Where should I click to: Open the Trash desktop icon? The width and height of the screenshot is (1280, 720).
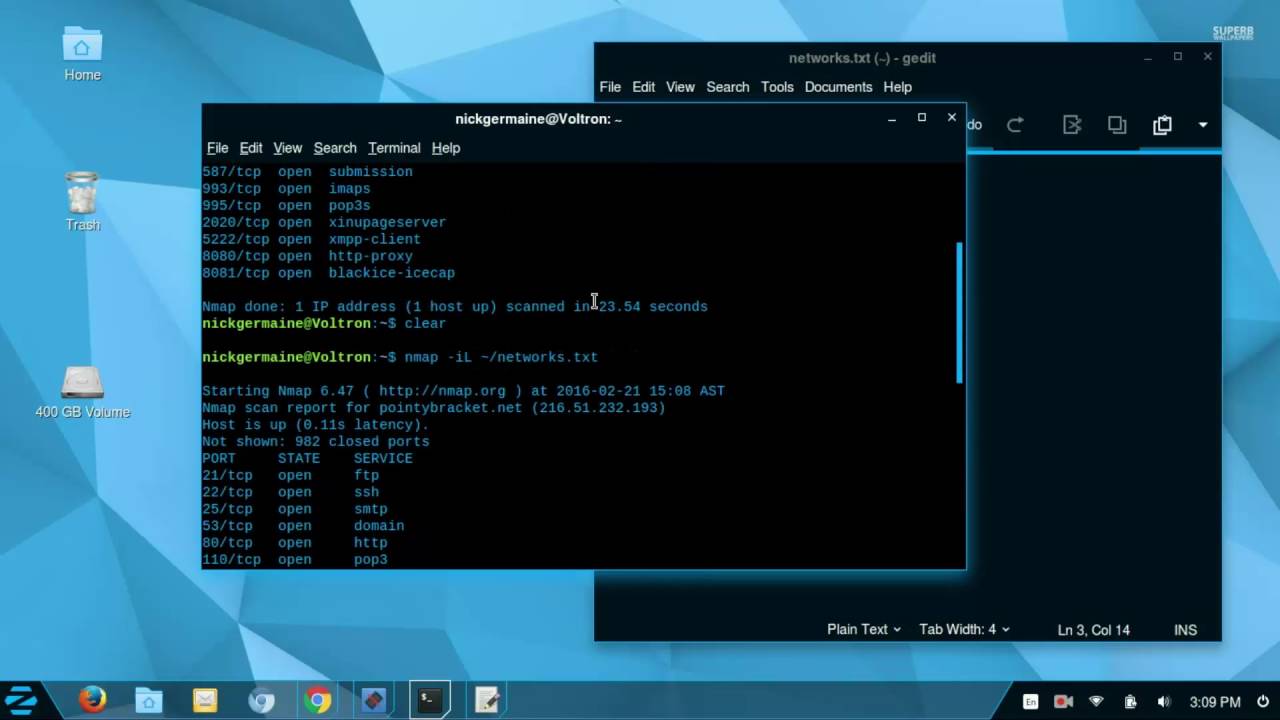pyautogui.click(x=82, y=201)
